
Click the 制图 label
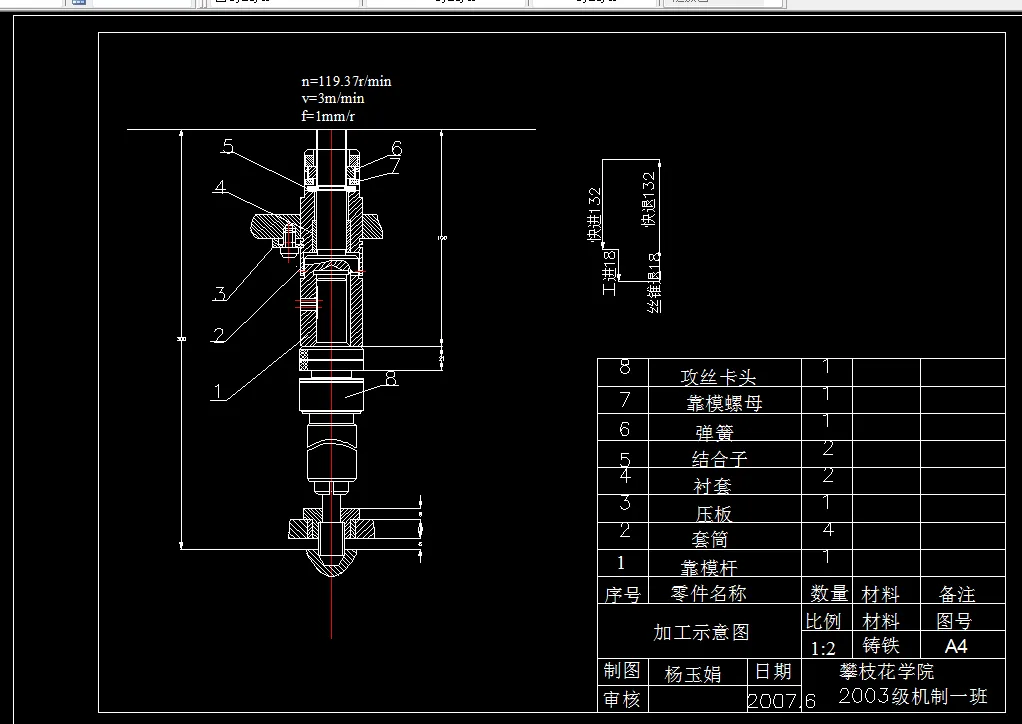pos(622,671)
